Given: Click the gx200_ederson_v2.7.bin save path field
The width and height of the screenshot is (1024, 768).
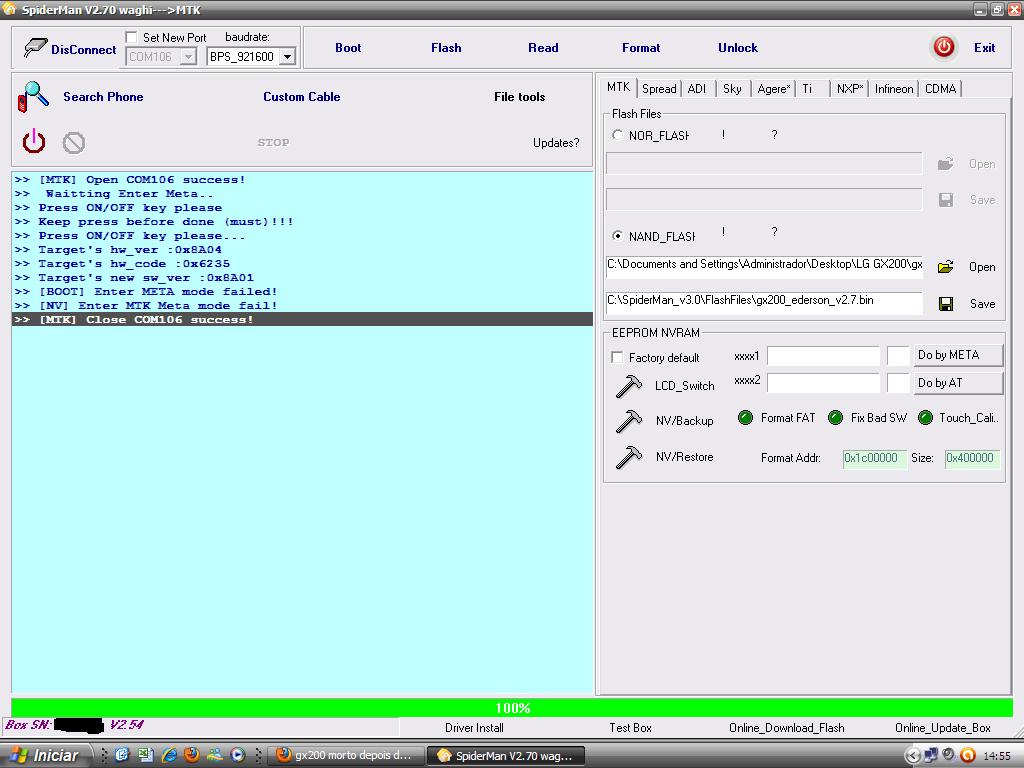Looking at the screenshot, I should click(x=764, y=302).
